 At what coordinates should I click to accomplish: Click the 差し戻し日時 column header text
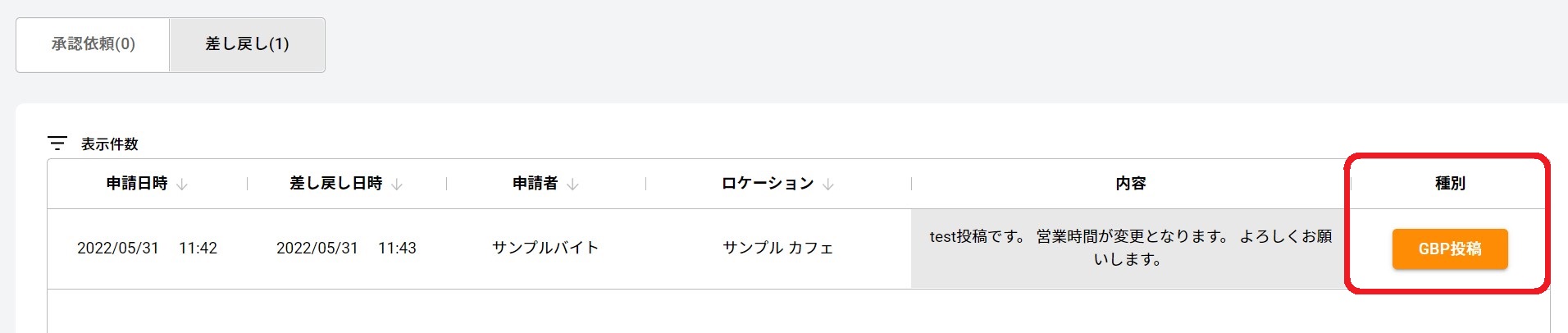click(x=335, y=184)
